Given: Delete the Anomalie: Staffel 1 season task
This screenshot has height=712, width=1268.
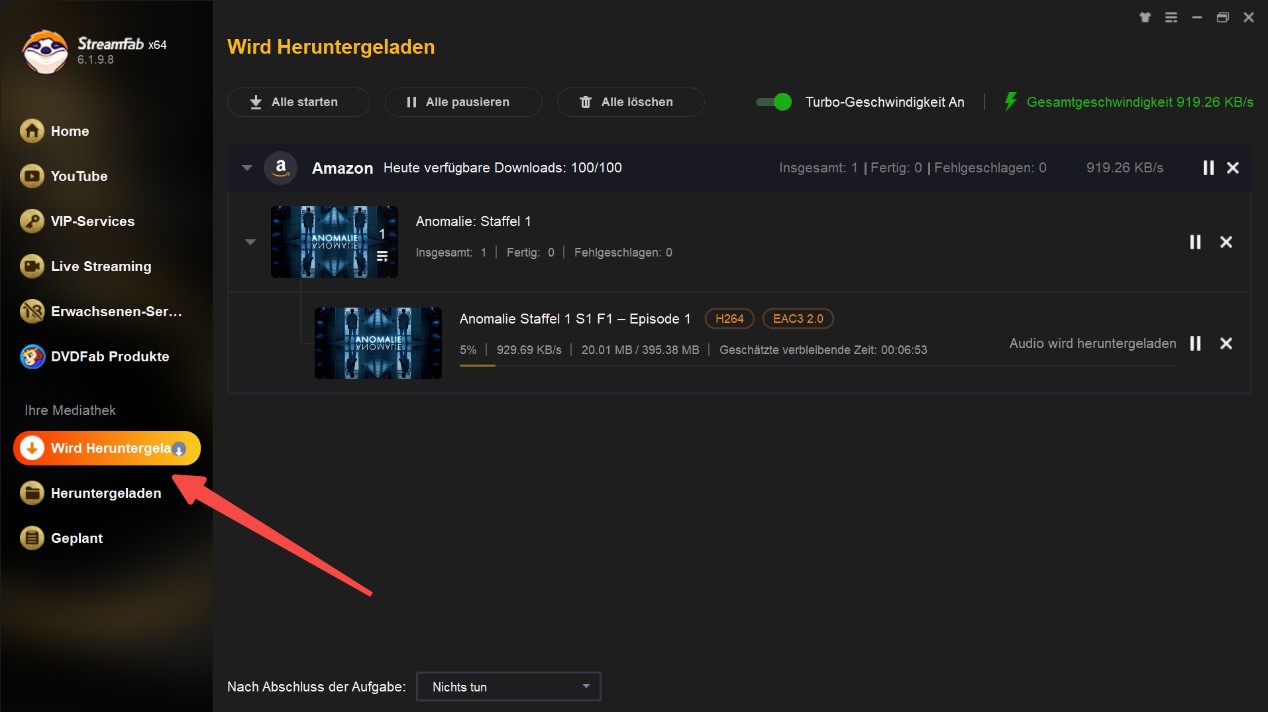Looking at the screenshot, I should point(1226,242).
